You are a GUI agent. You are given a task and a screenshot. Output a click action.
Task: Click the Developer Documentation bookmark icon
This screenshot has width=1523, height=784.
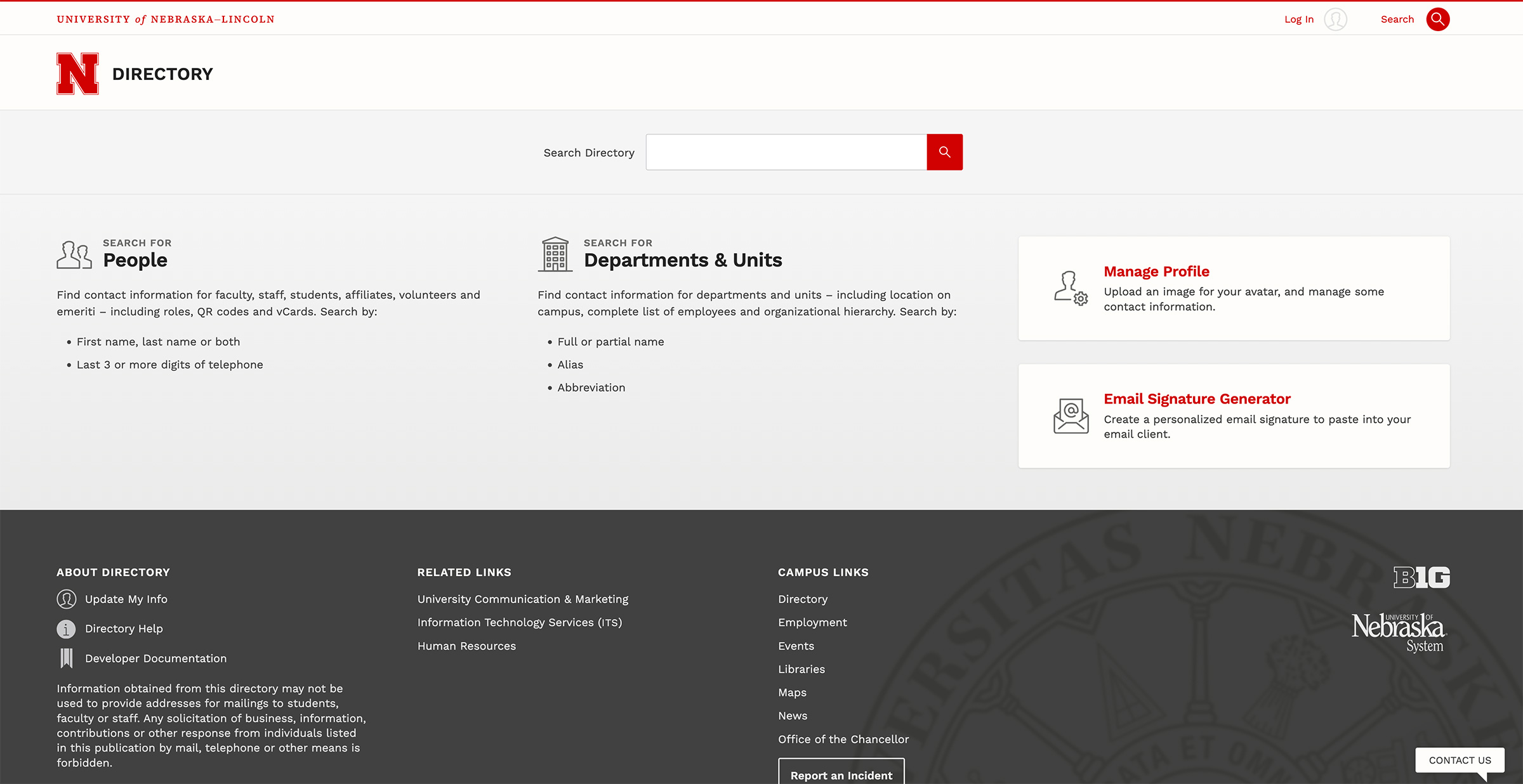point(66,658)
